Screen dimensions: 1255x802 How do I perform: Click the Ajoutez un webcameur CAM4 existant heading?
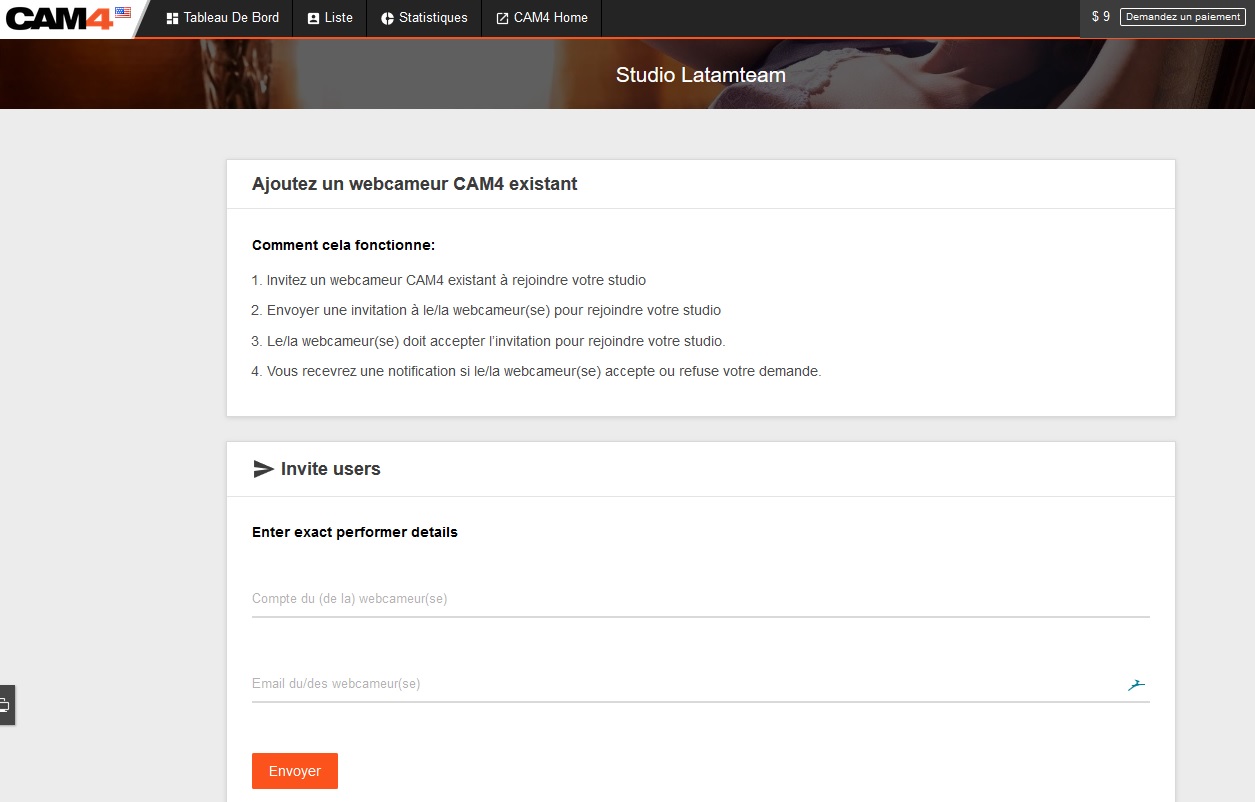[414, 184]
